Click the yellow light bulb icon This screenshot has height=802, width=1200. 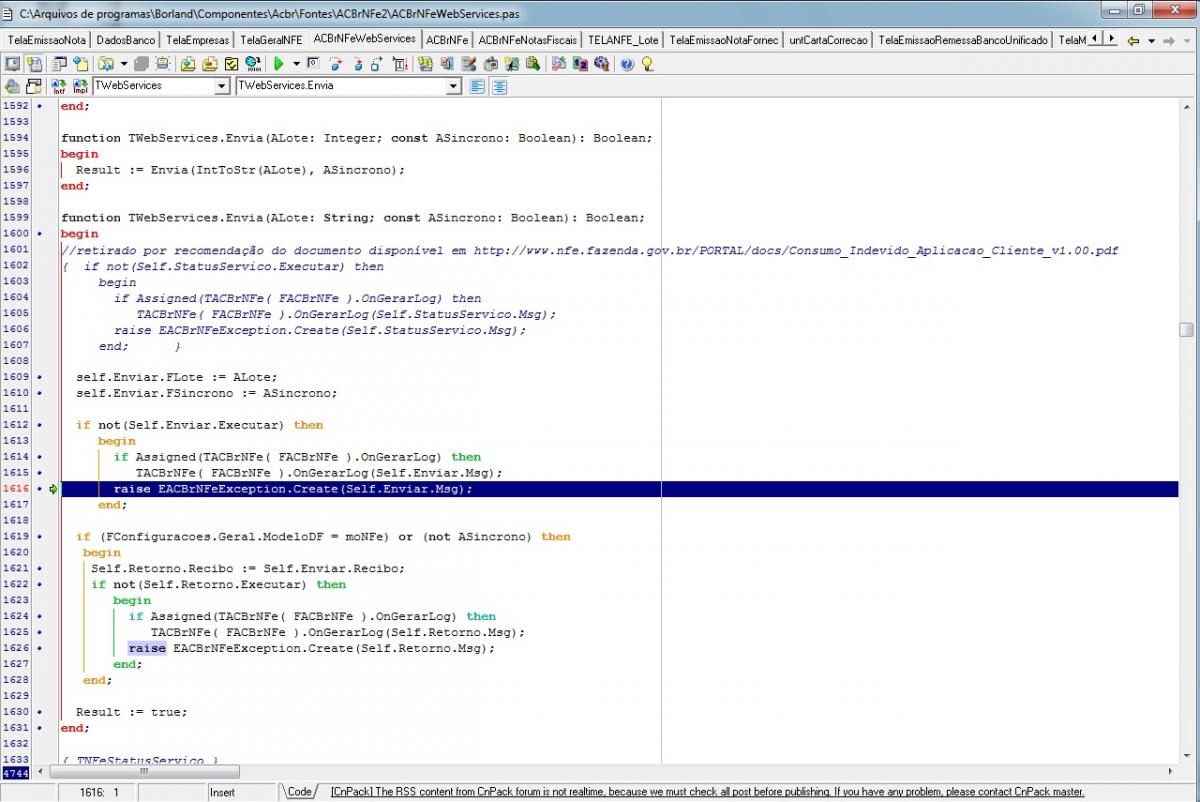click(647, 64)
